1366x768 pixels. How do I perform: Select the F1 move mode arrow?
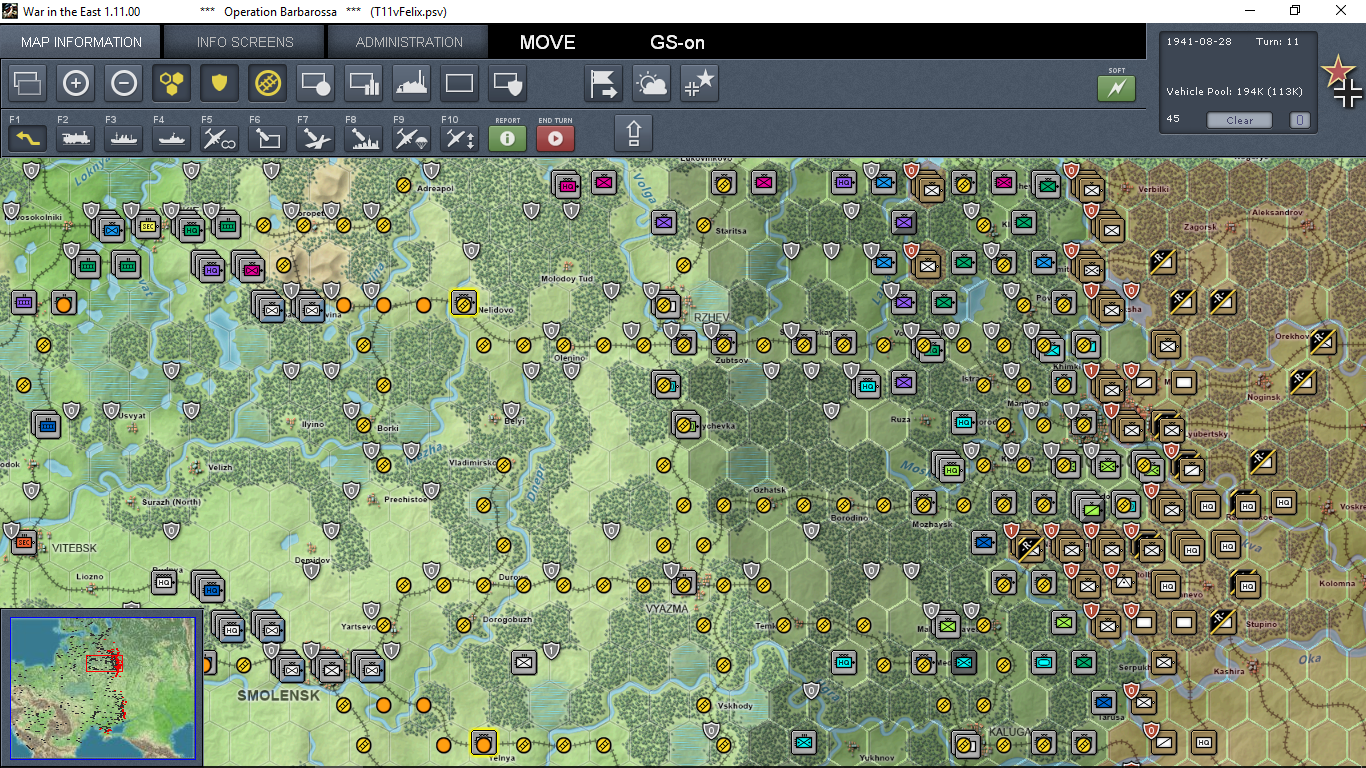coord(28,138)
